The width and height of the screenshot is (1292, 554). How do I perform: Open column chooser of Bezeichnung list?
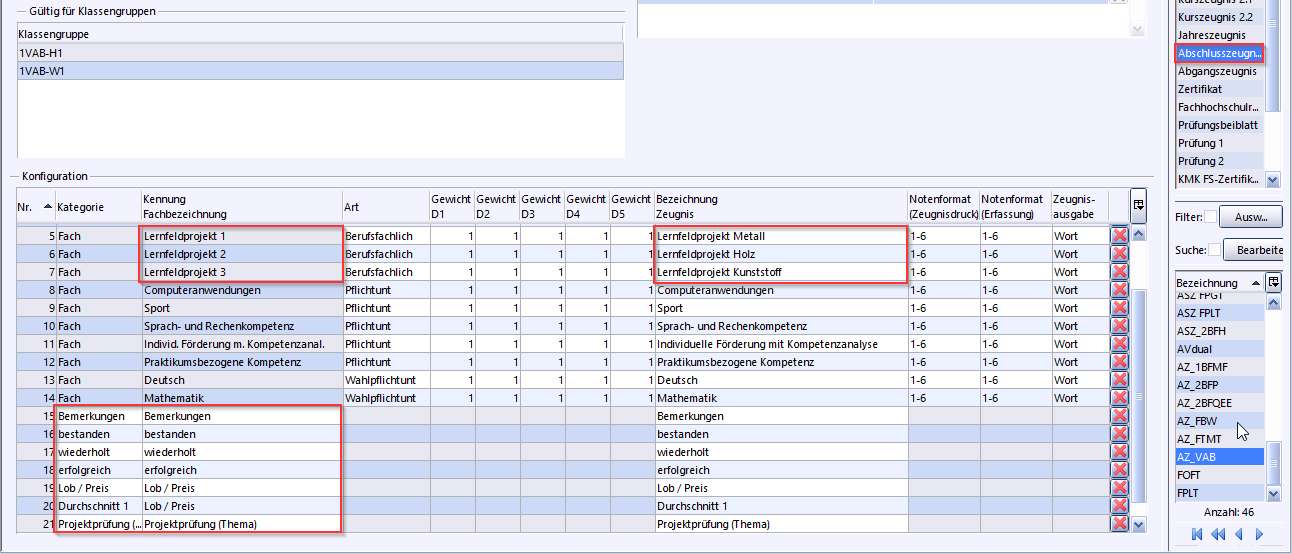click(x=1273, y=283)
